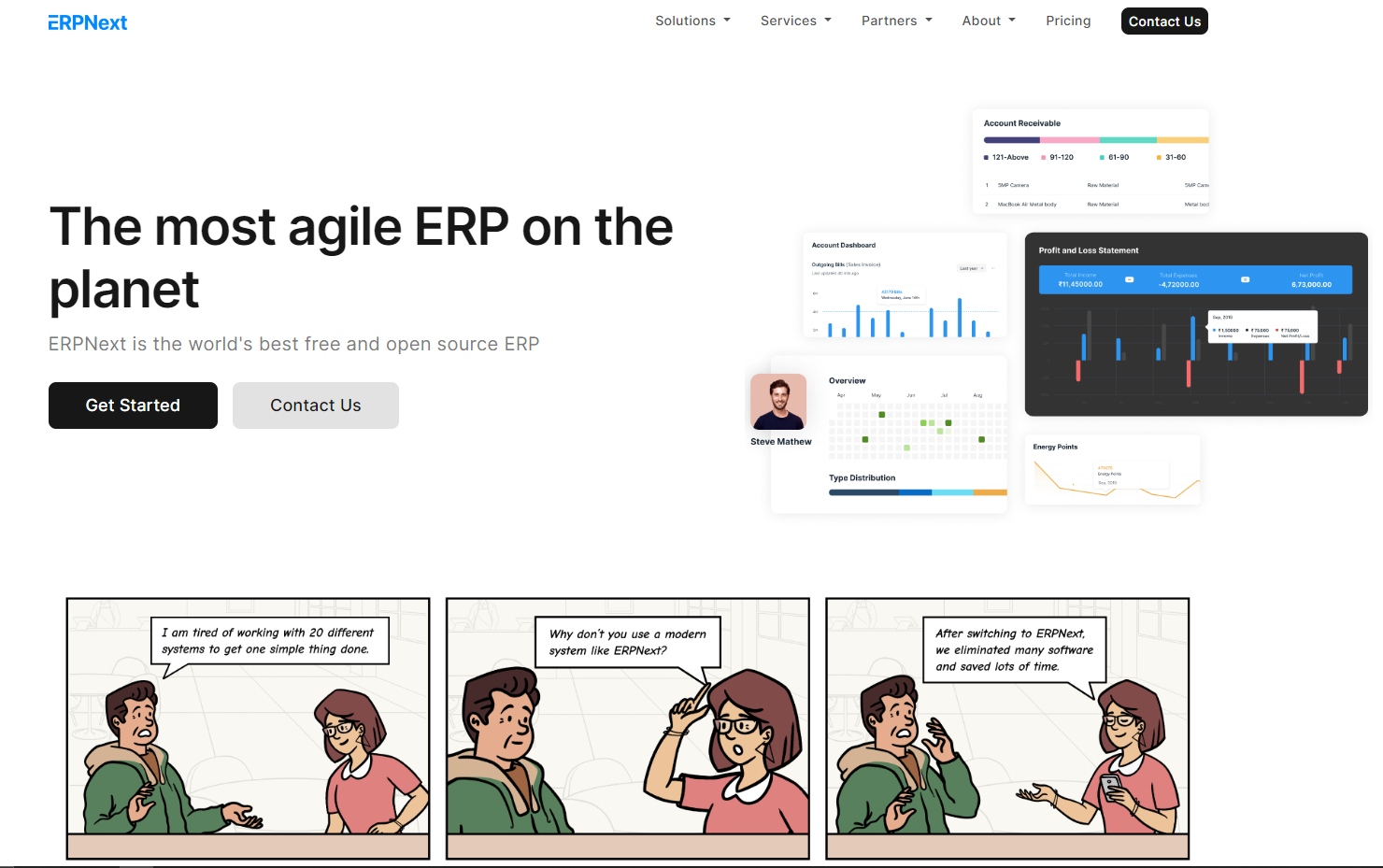
Task: Select the Last year filter on Account Dashboard
Action: pos(971,268)
